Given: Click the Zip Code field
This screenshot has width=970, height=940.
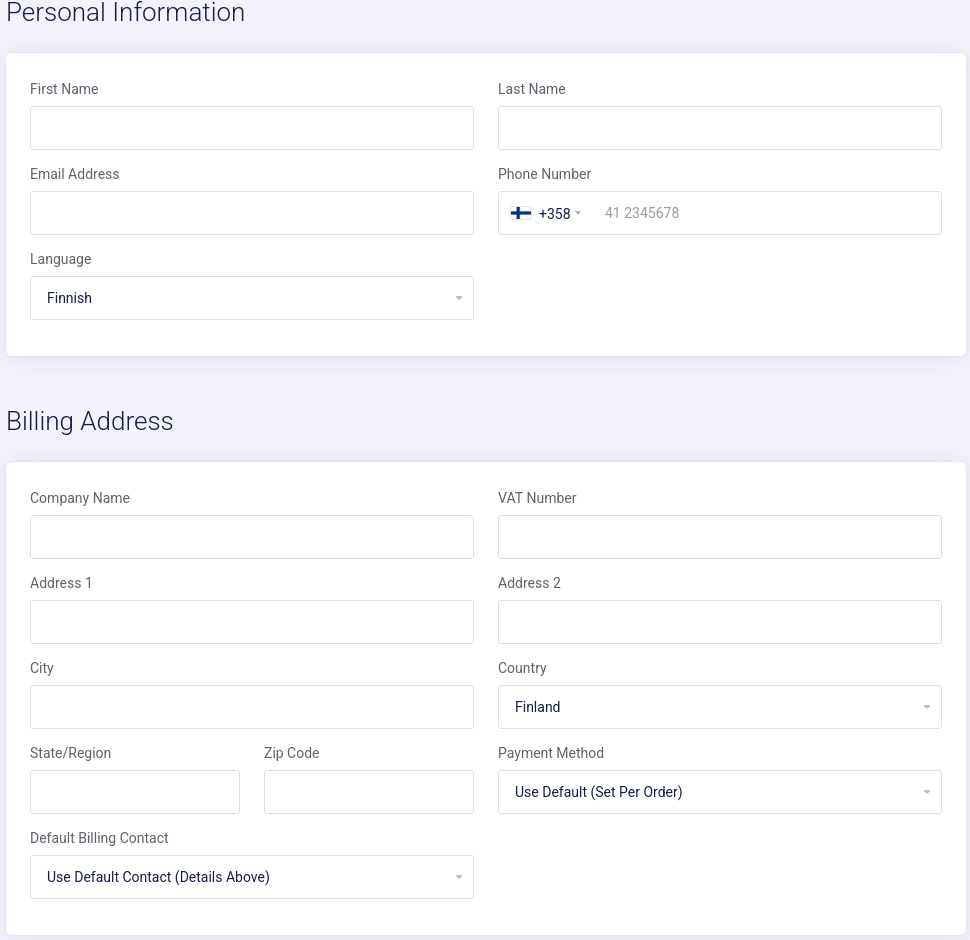Looking at the screenshot, I should (369, 792).
